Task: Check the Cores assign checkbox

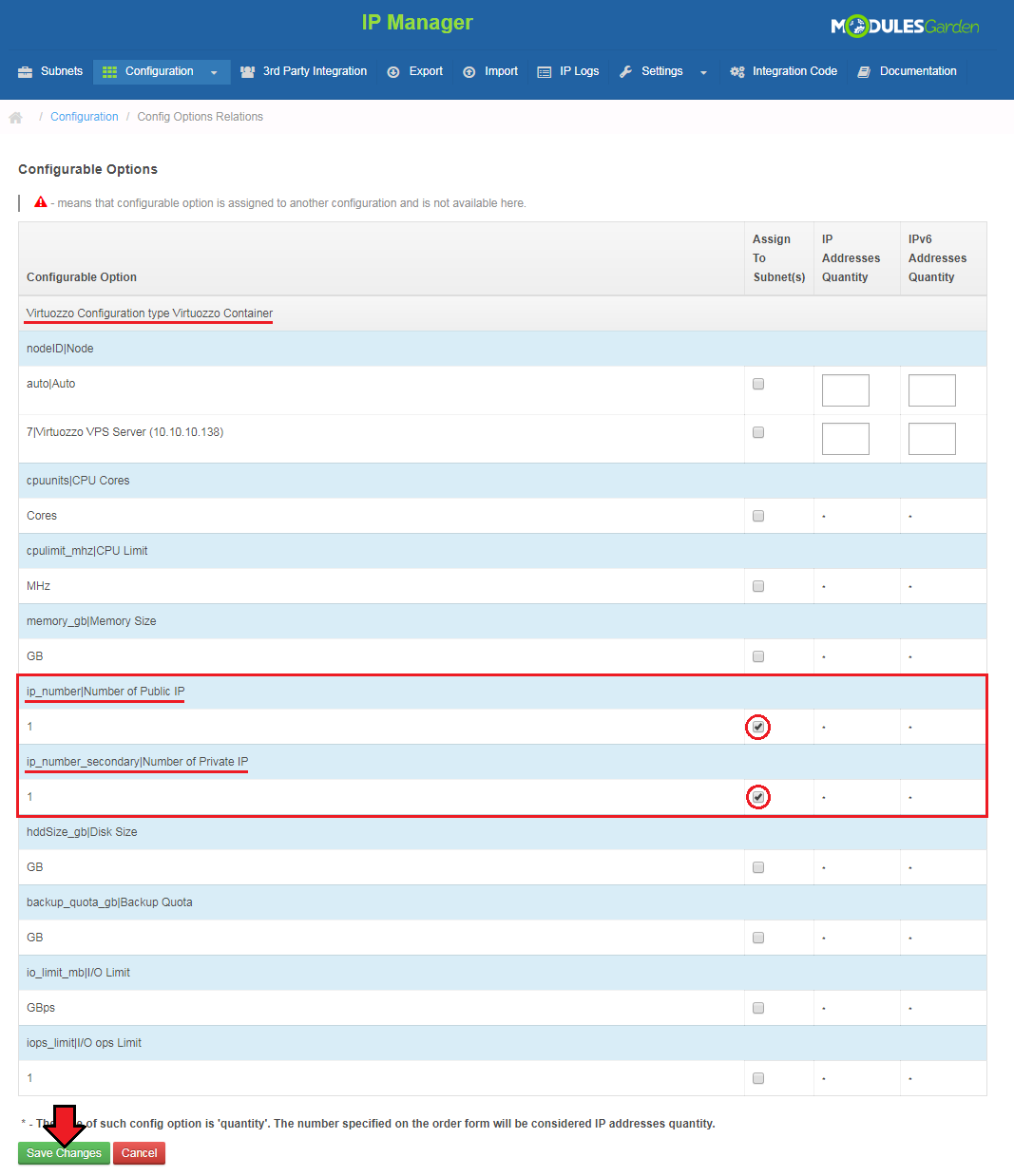Action: pyautogui.click(x=758, y=516)
